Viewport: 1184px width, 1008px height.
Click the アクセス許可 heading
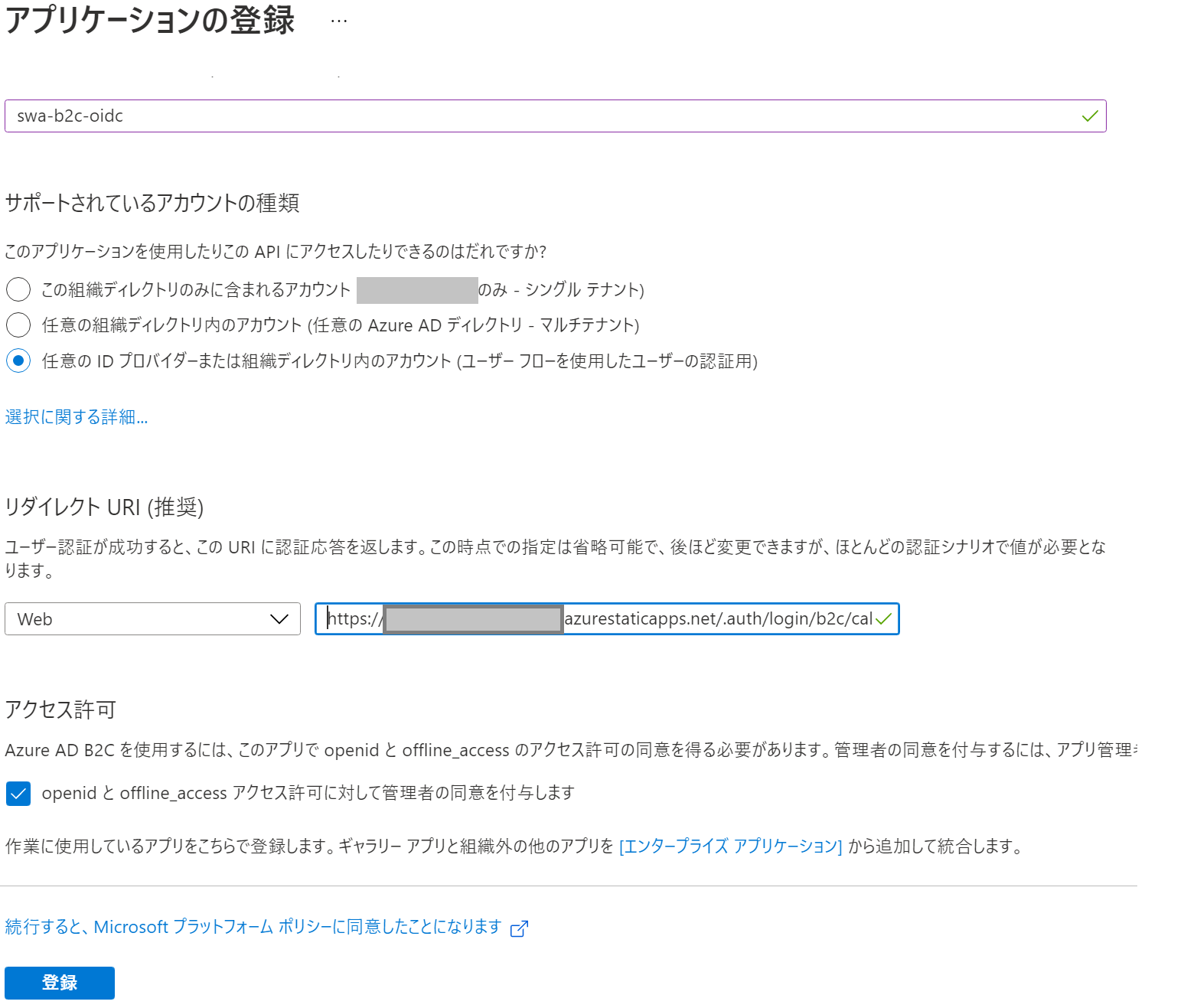click(x=60, y=710)
